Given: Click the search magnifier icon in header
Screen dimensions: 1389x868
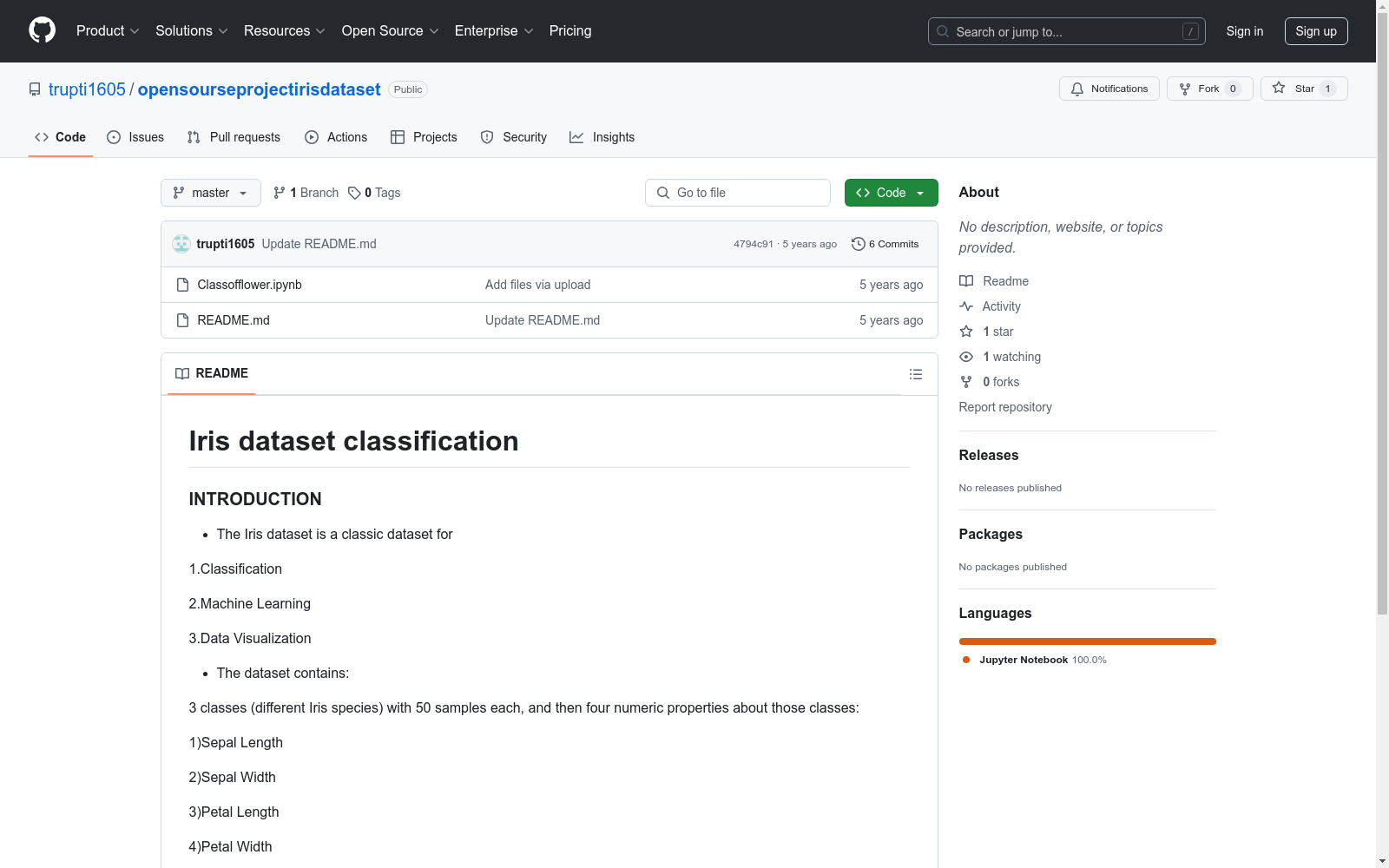Looking at the screenshot, I should tap(943, 31).
